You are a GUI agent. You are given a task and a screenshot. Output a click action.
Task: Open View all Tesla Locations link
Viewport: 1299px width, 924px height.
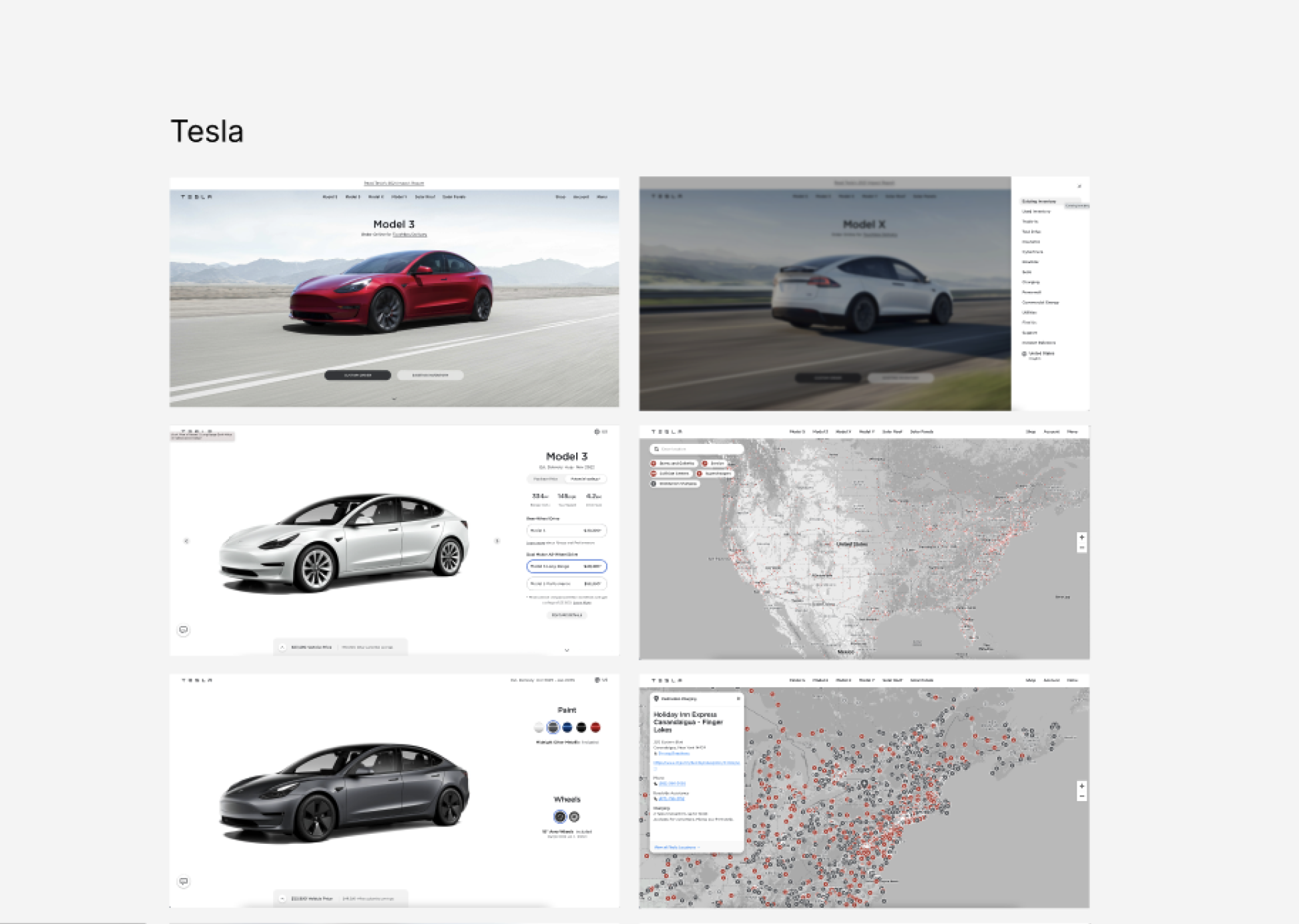coord(676,847)
